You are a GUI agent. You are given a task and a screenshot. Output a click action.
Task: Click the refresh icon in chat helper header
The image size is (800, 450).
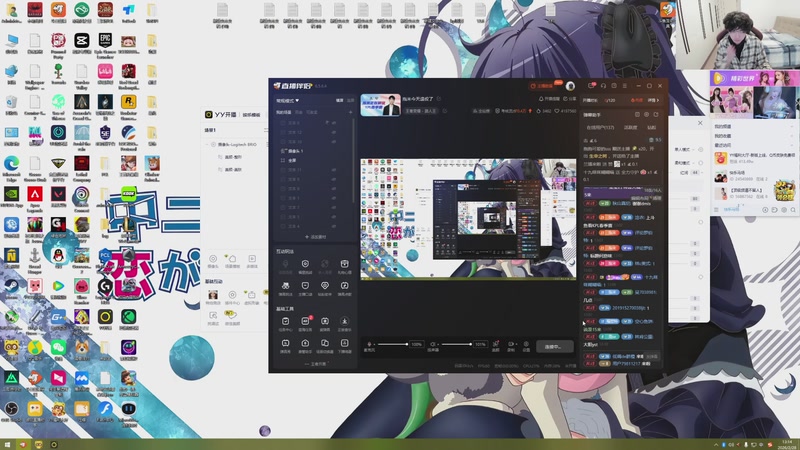[x=656, y=115]
